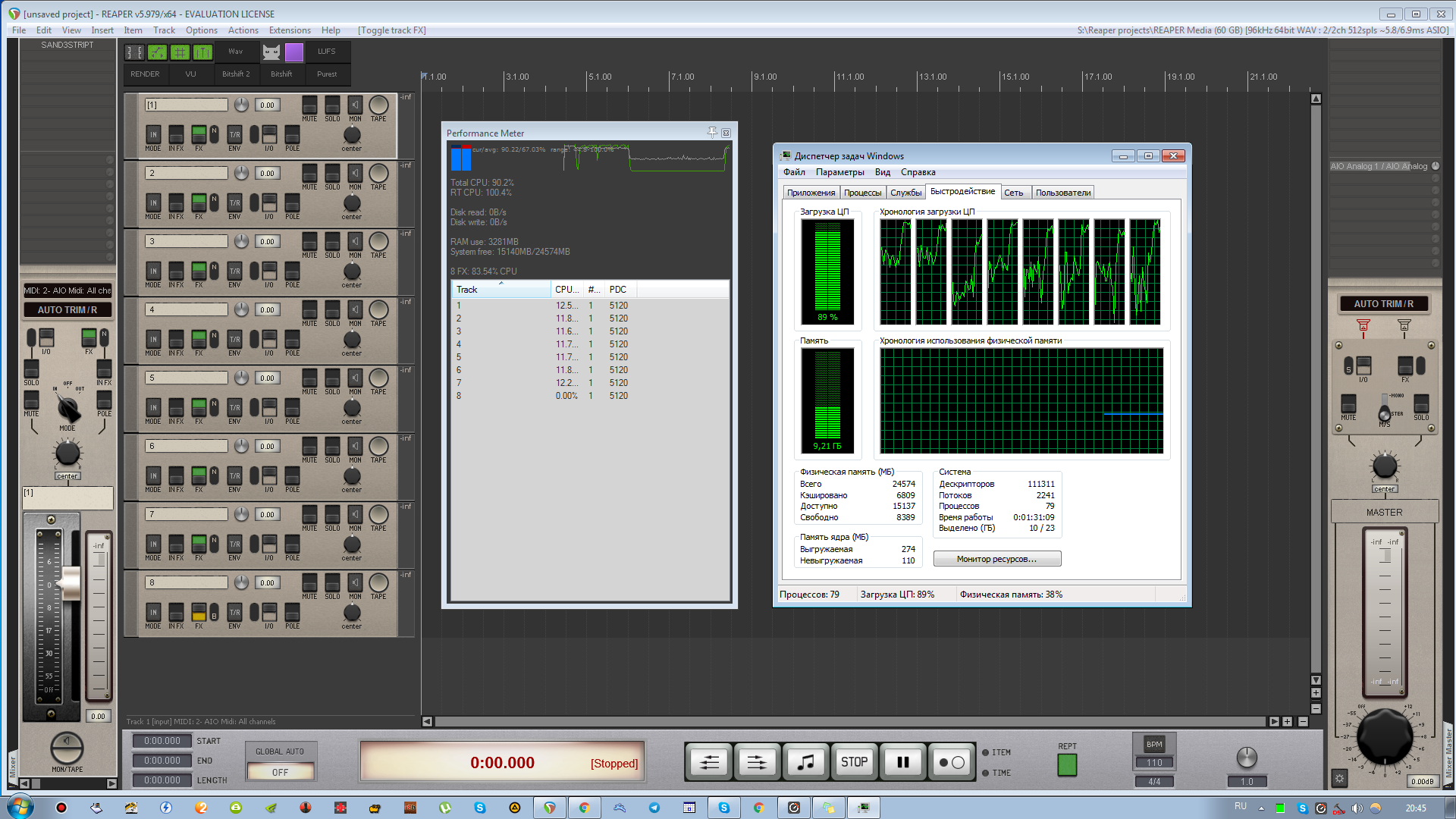Toggle the yellow FX switch on track 8
The height and width of the screenshot is (819, 1456).
click(x=199, y=612)
